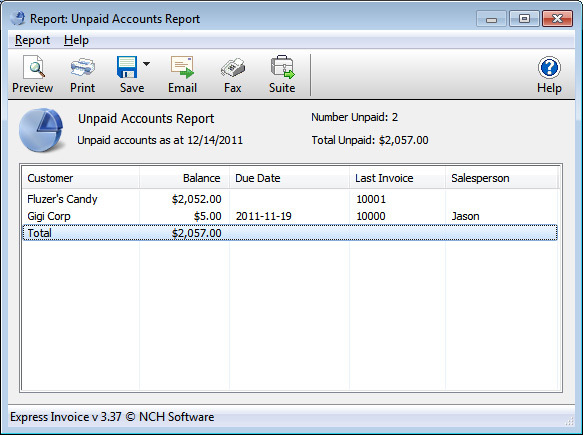Open the Report menu
The width and height of the screenshot is (583, 435).
coord(32,40)
